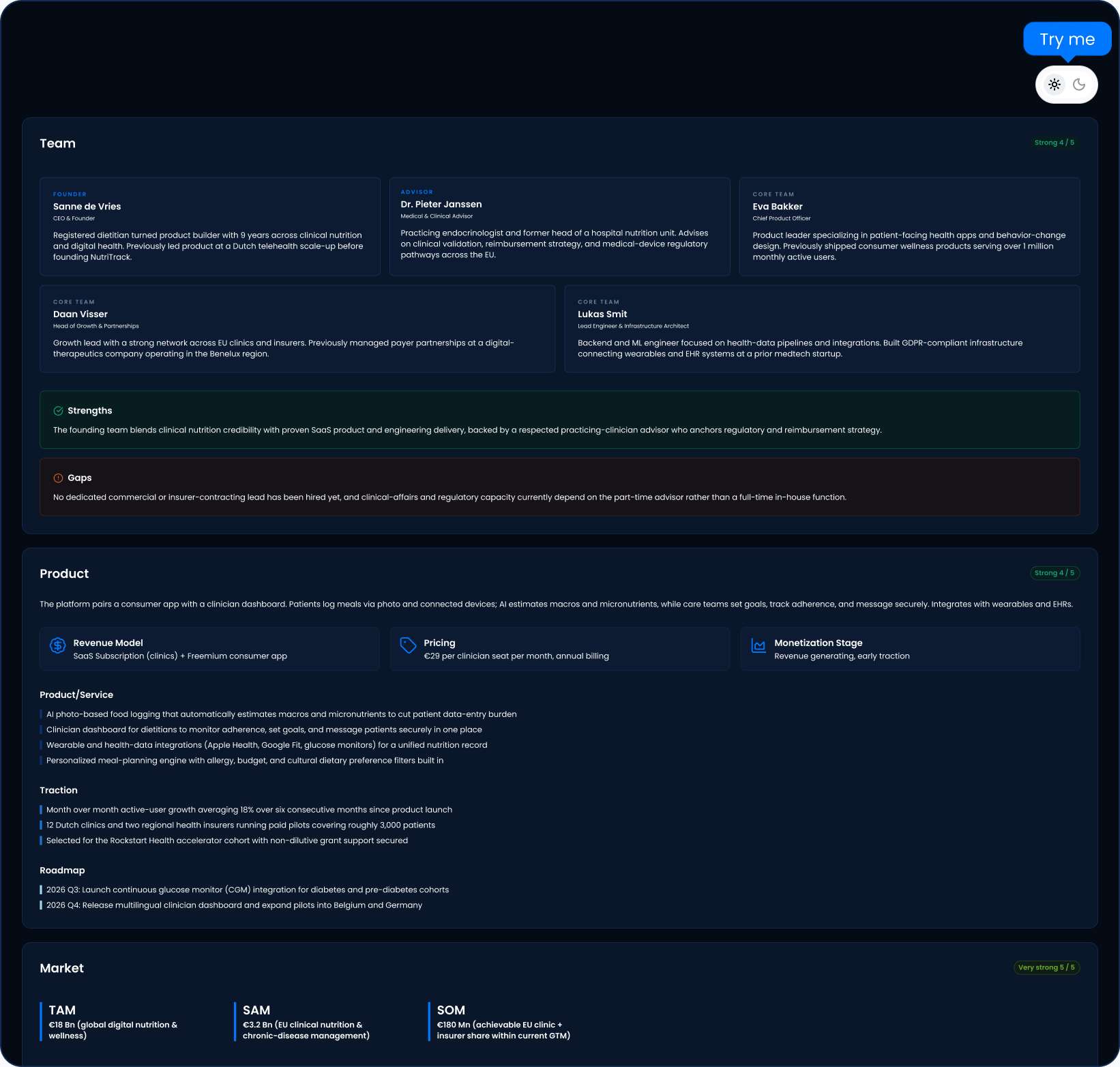Select Daan Visser team member name
Image resolution: width=1120 pixels, height=1067 pixels.
point(80,315)
